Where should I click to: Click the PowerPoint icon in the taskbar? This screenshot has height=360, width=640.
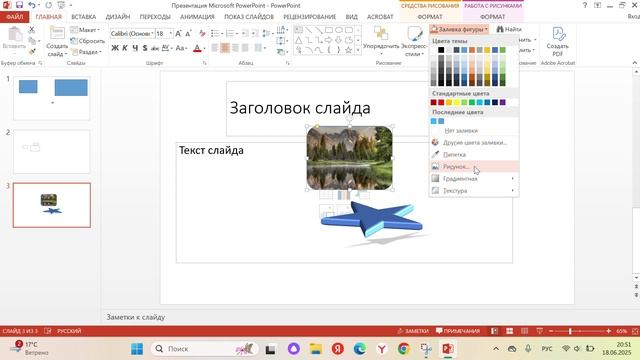(x=448, y=349)
